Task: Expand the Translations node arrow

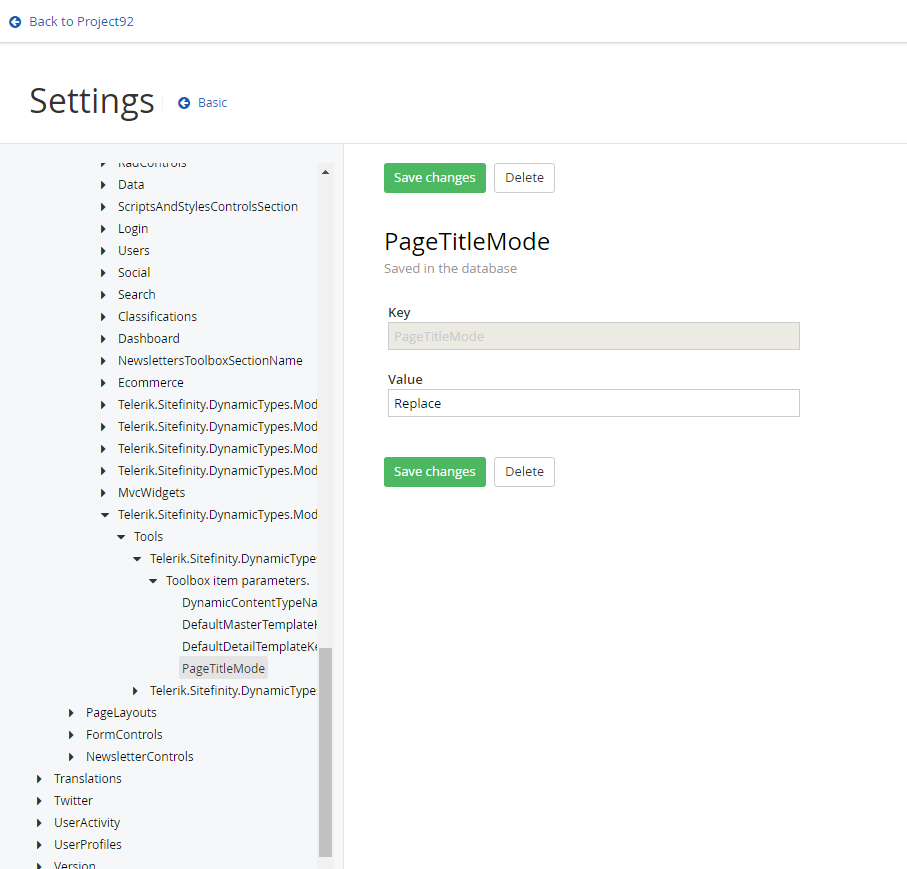Action: click(39, 779)
